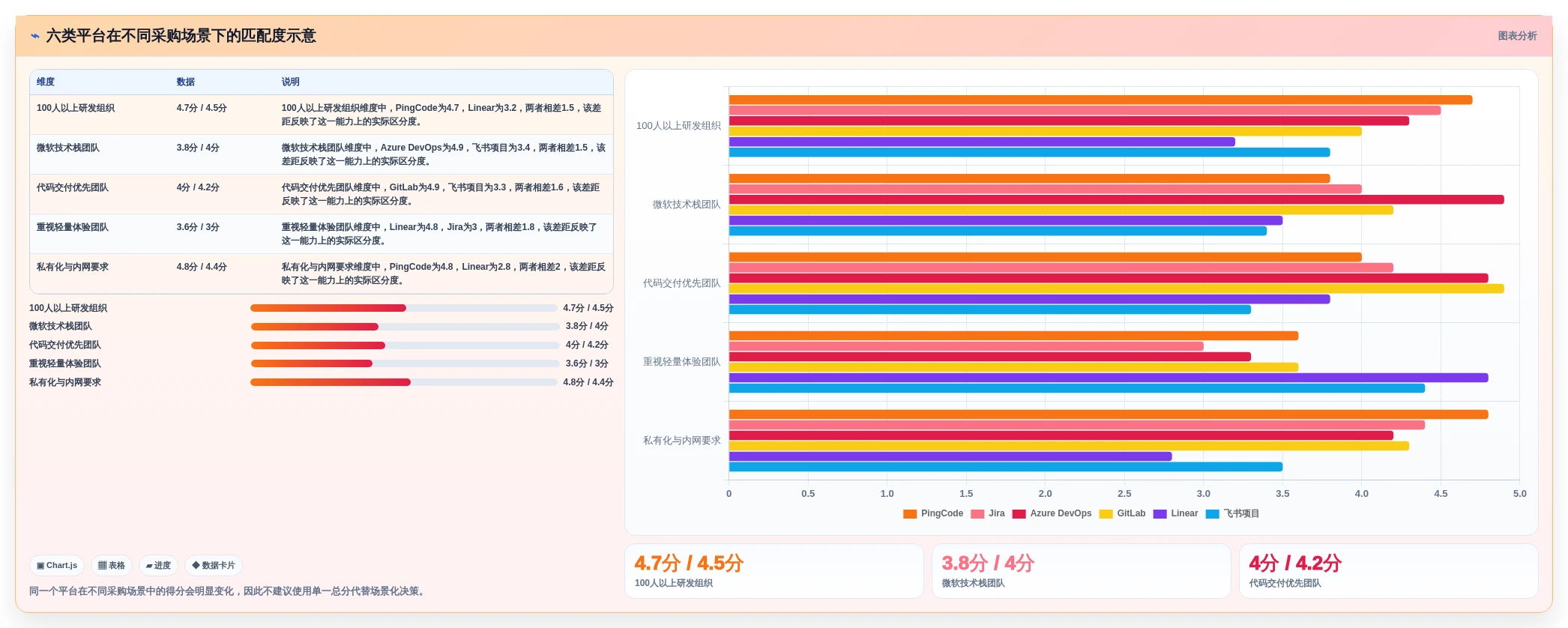Toggle the PingCode legend swatch
Screen dimensions: 1568x628
click(910, 514)
